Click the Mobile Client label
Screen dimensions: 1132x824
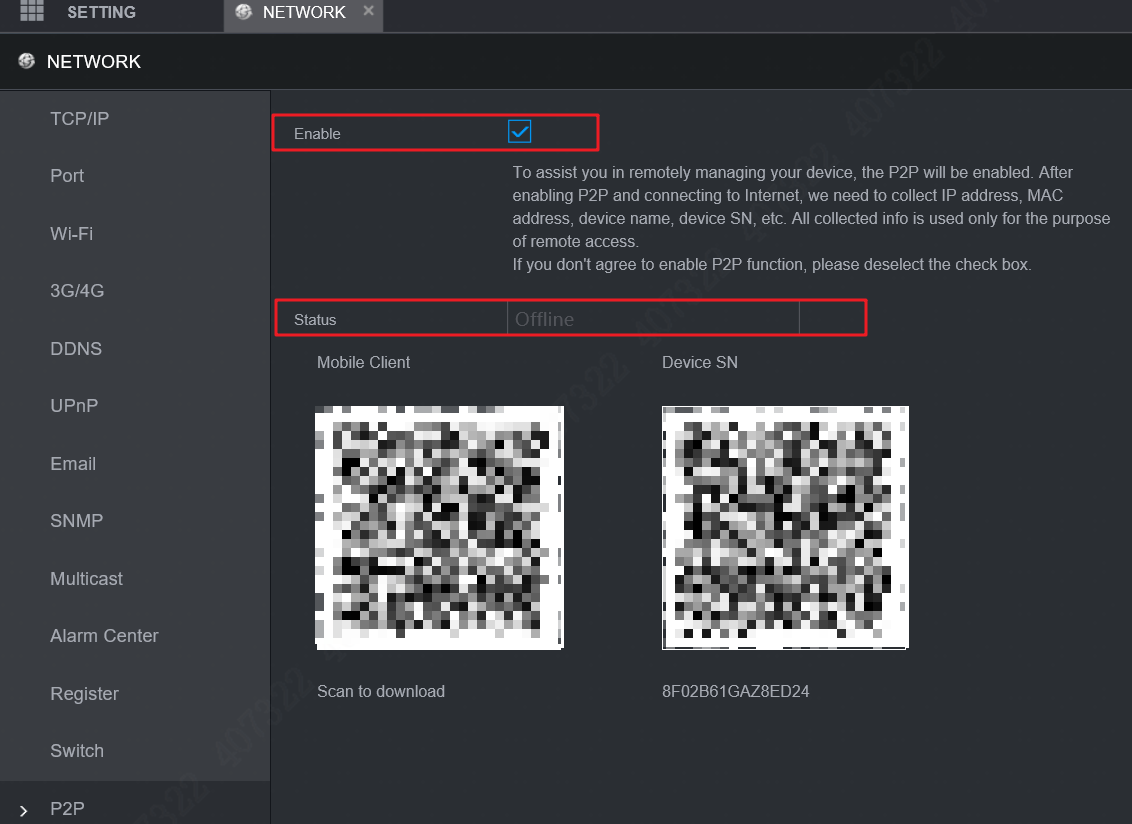pos(363,362)
